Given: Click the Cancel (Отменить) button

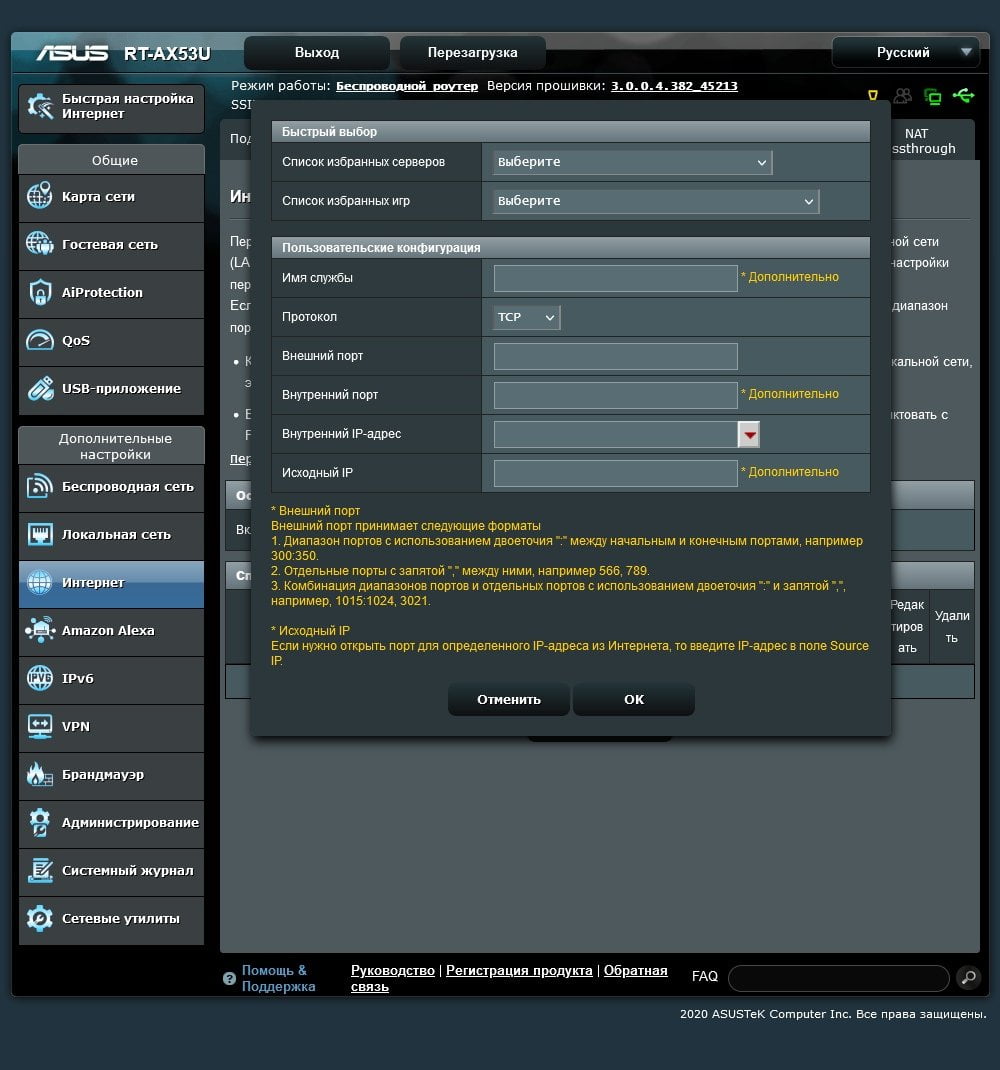Looking at the screenshot, I should (x=509, y=699).
